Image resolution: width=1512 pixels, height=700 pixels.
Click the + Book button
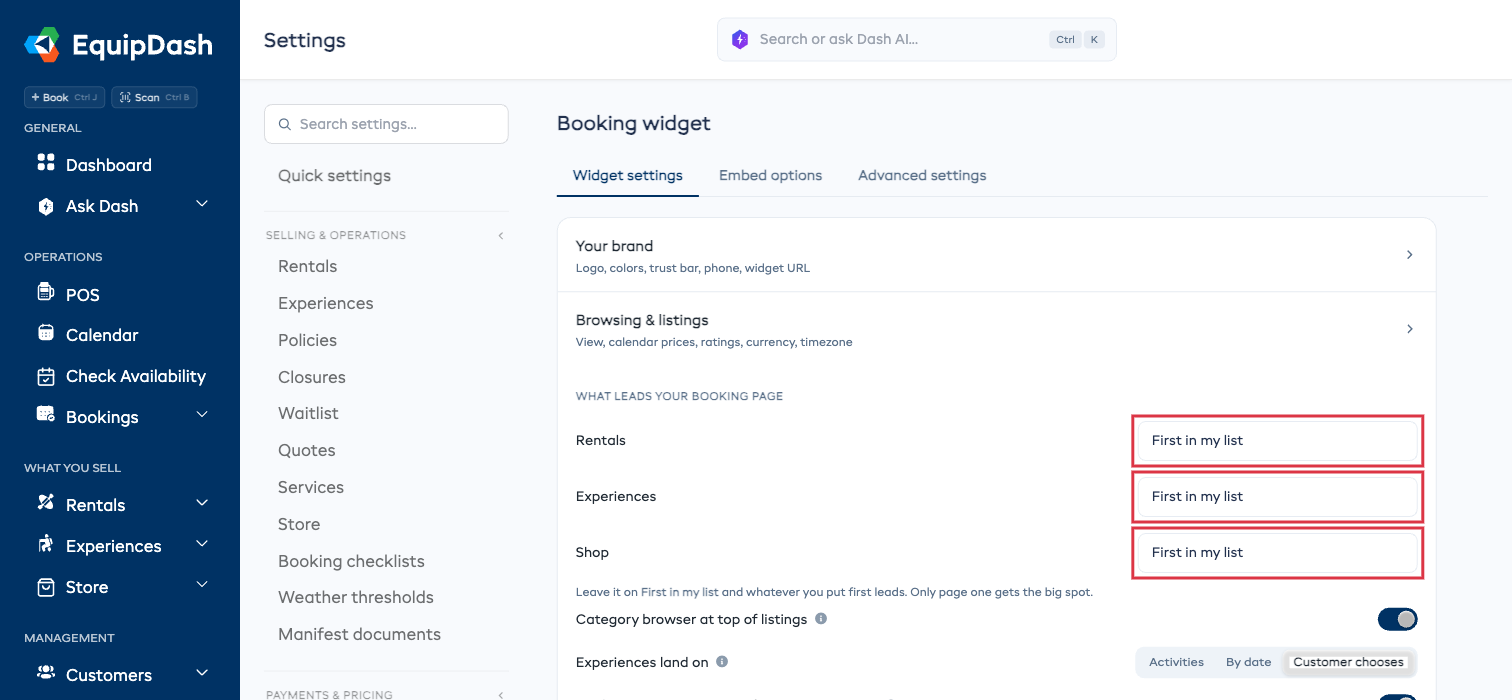tap(64, 97)
